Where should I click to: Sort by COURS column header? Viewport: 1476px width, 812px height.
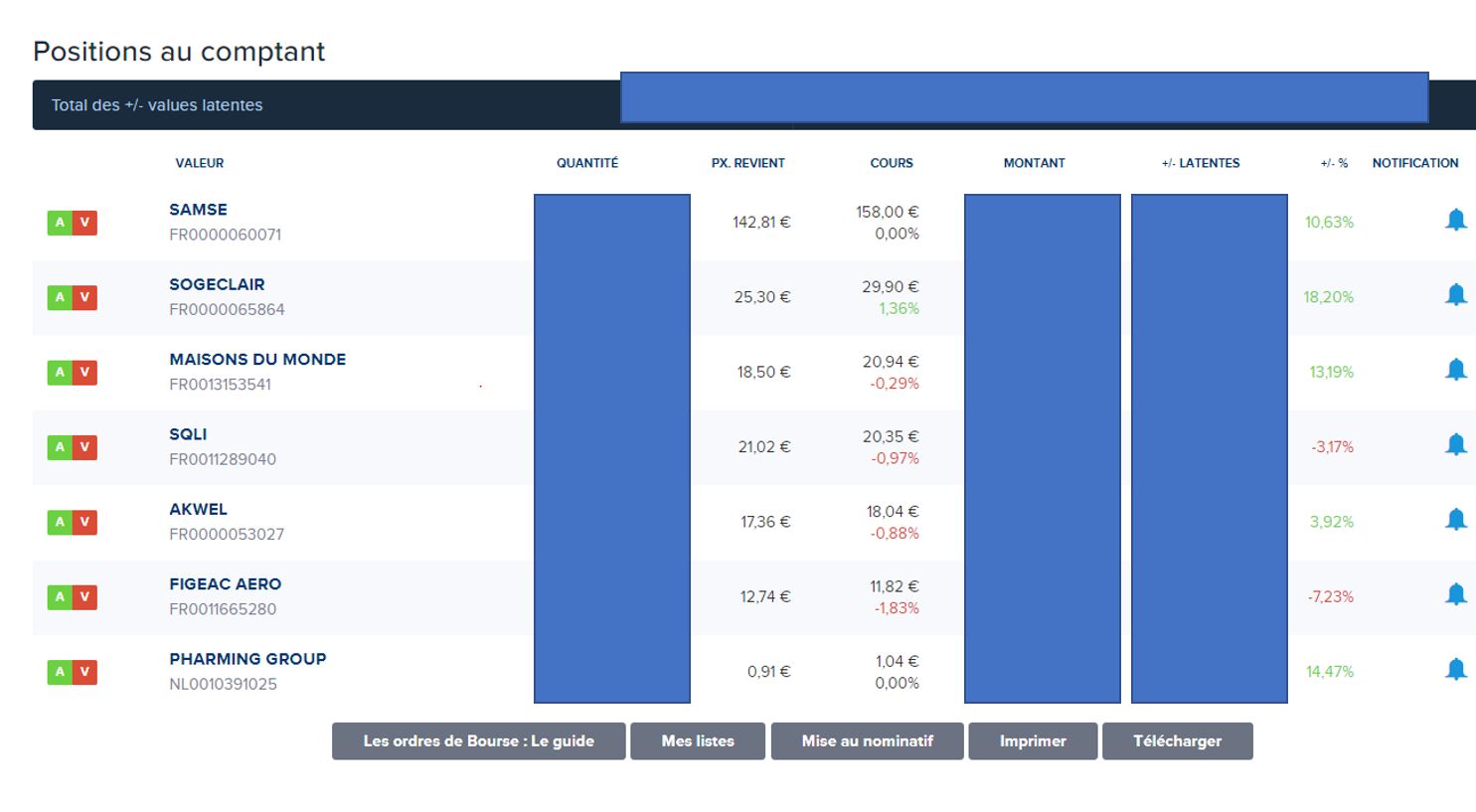pos(892,163)
